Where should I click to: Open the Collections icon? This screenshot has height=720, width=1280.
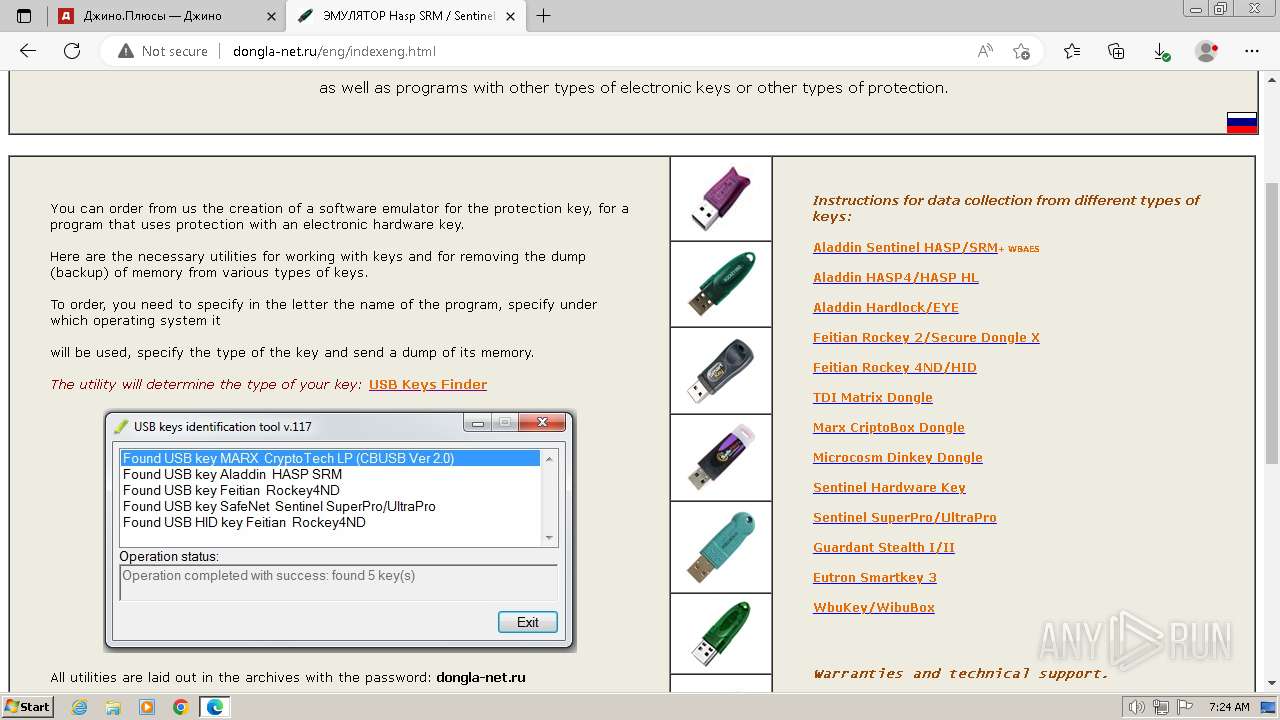coord(1116,51)
